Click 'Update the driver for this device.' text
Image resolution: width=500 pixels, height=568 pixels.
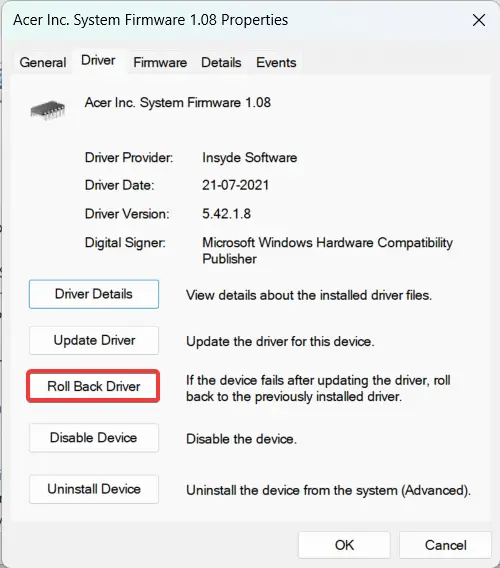click(280, 342)
